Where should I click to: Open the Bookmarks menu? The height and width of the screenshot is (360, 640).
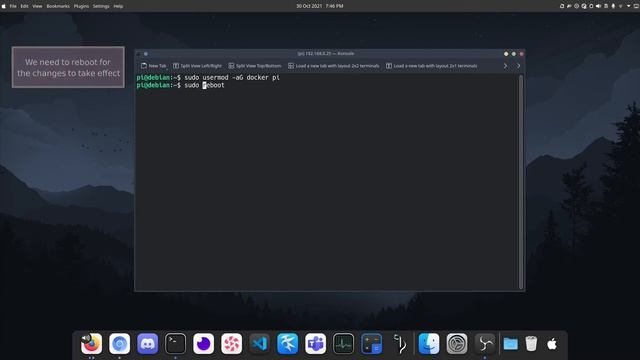click(58, 6)
